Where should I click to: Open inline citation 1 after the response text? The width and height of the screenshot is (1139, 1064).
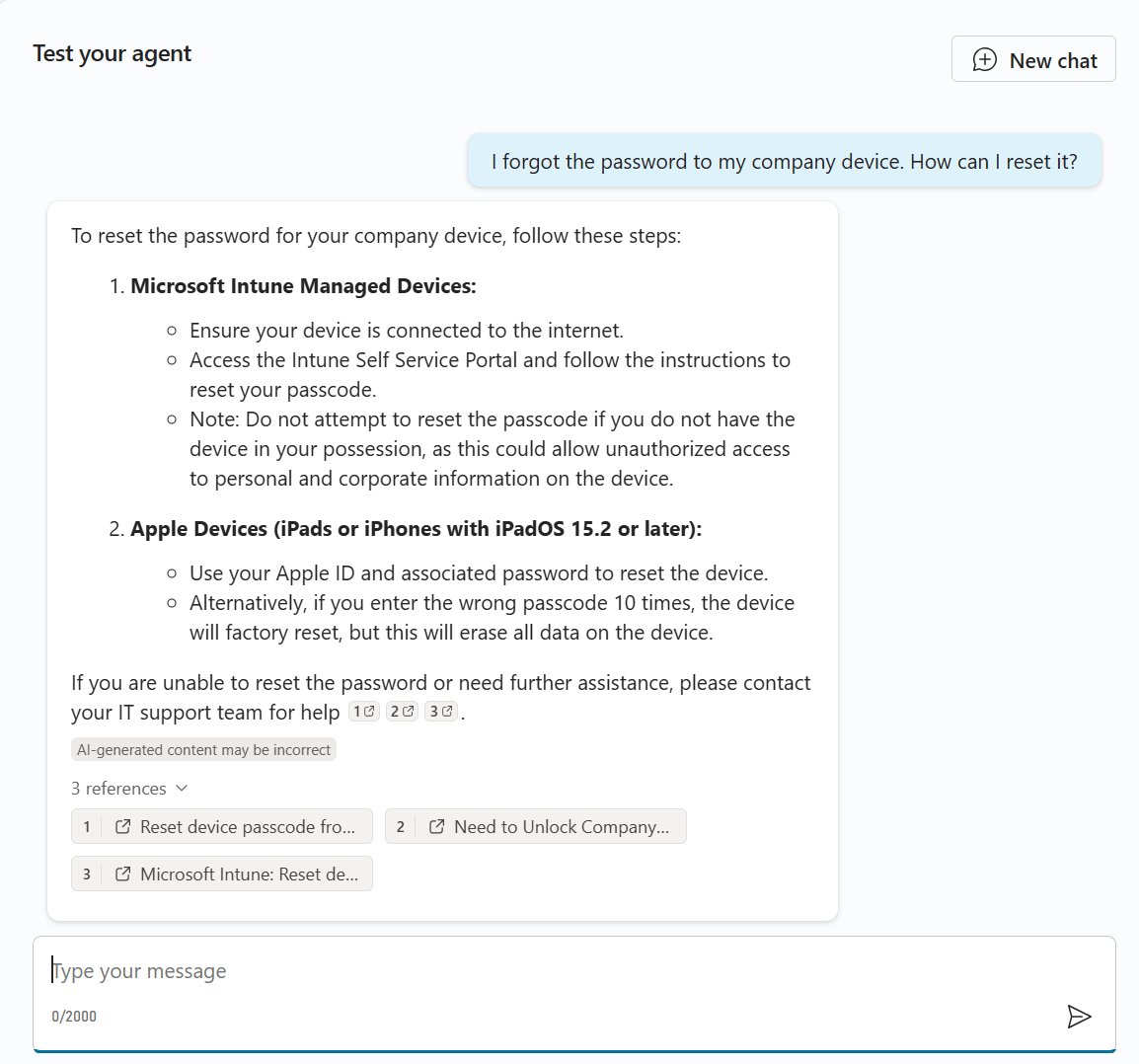coord(364,712)
